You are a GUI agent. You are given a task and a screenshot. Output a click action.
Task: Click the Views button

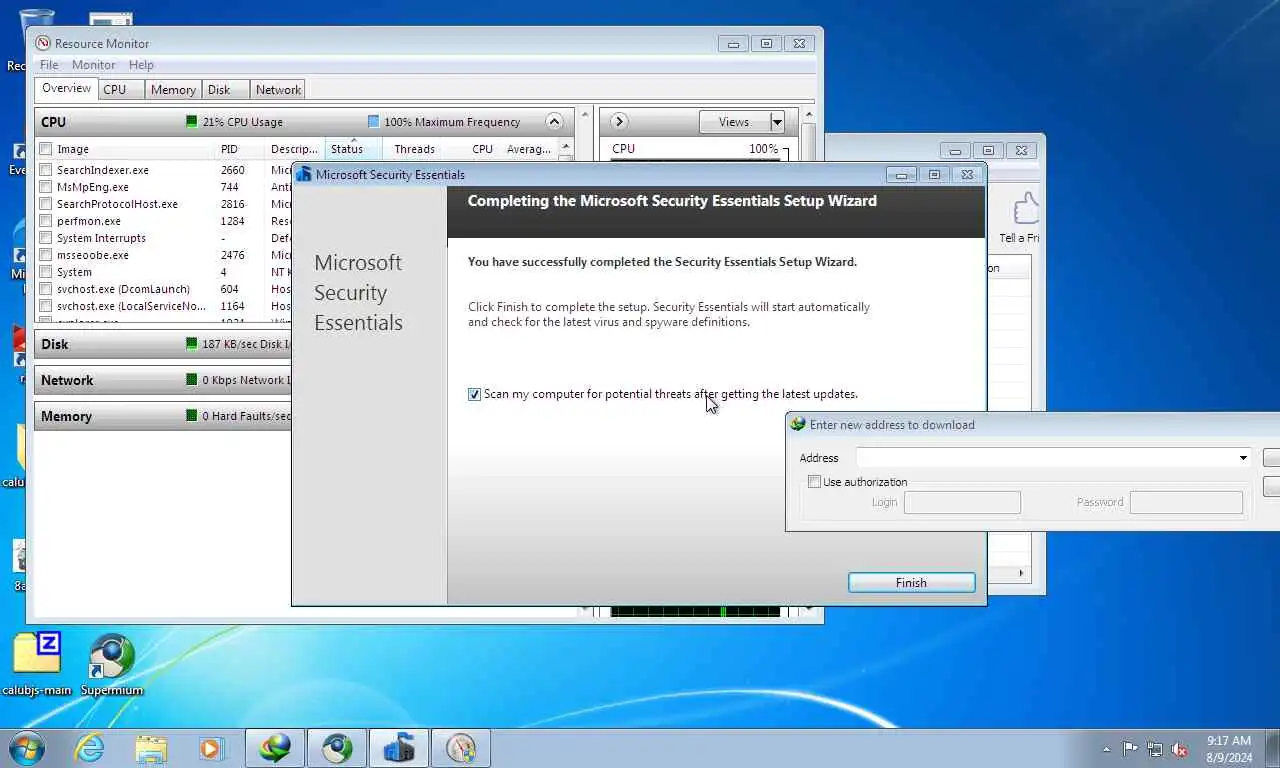tap(734, 122)
